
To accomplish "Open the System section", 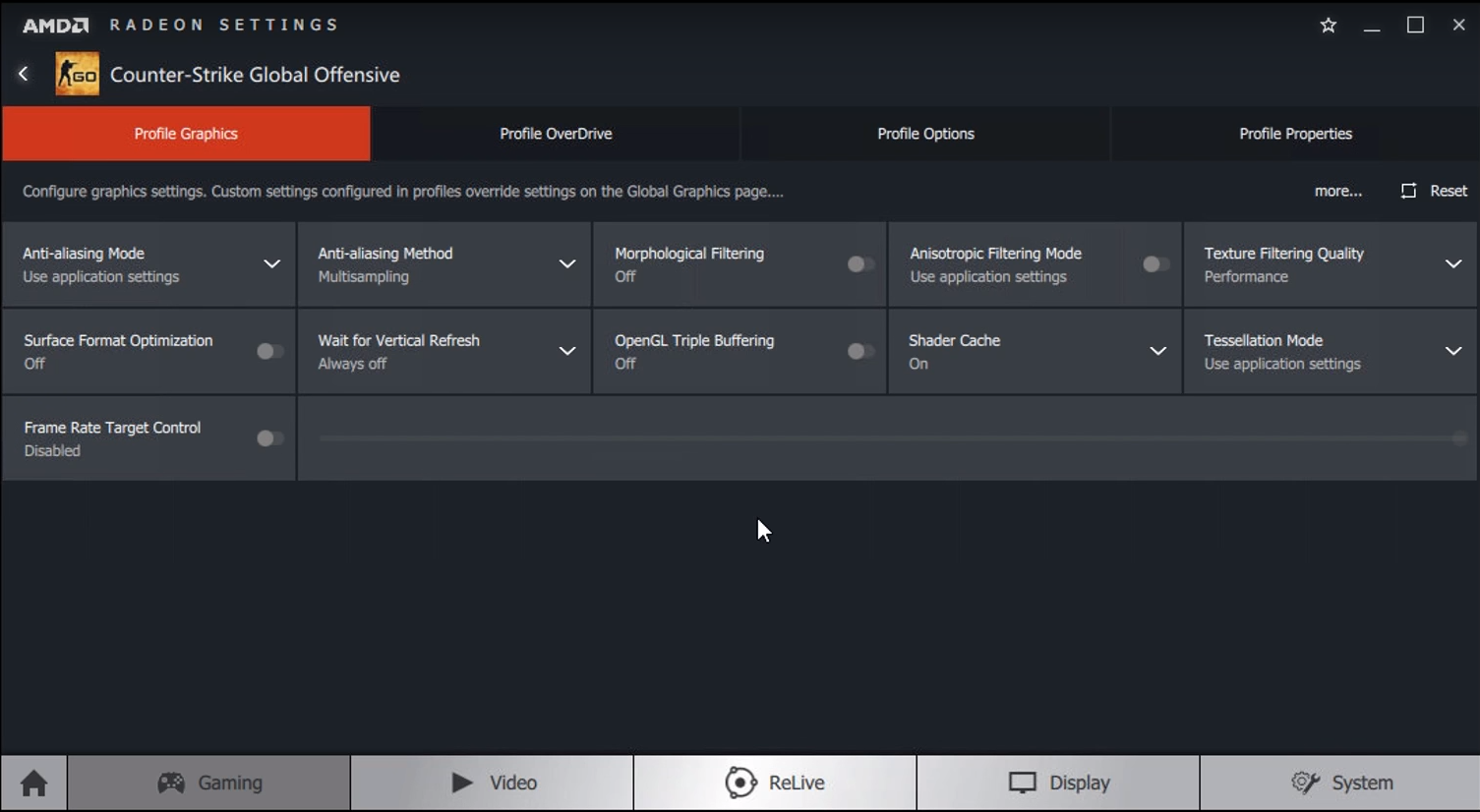I will pos(1340,783).
